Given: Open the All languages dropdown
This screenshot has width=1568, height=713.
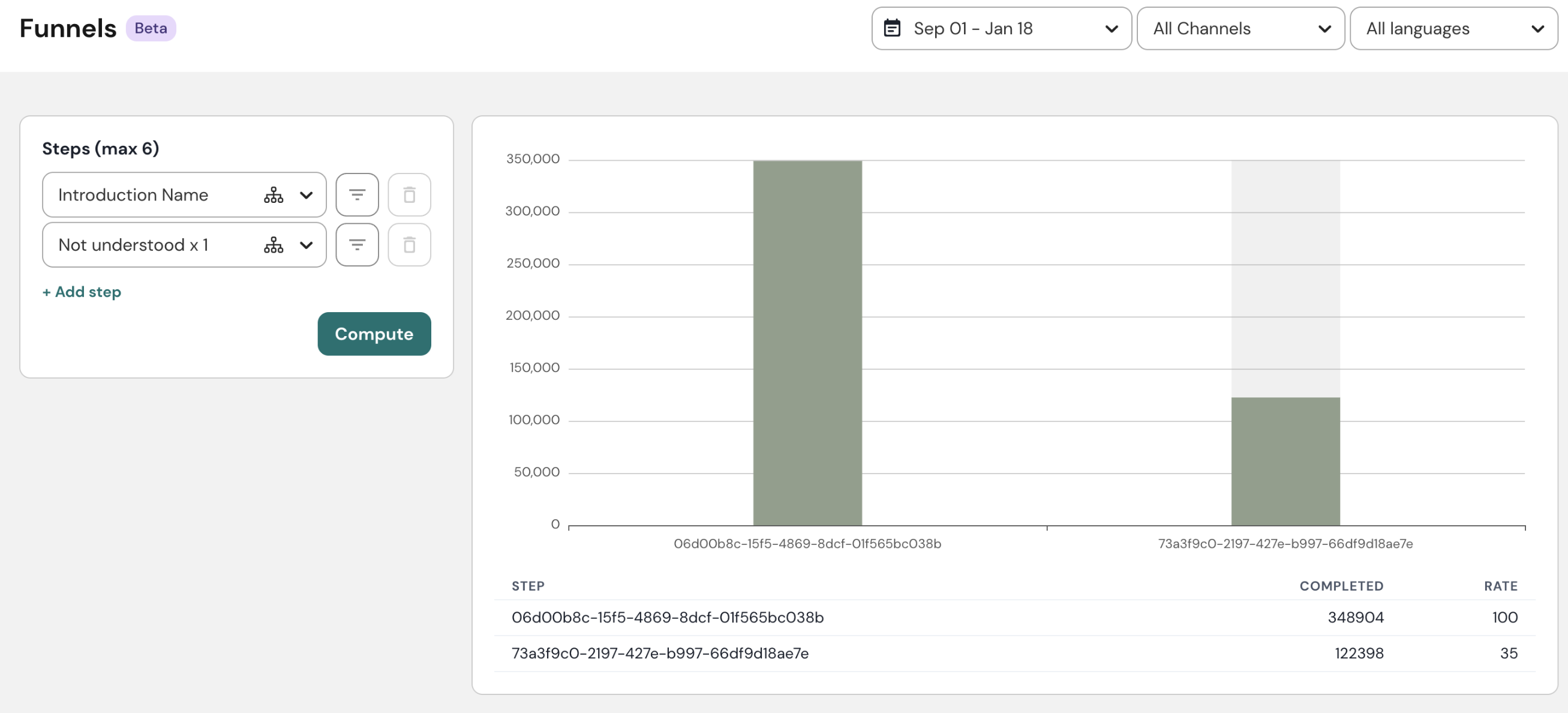Looking at the screenshot, I should pyautogui.click(x=1453, y=28).
